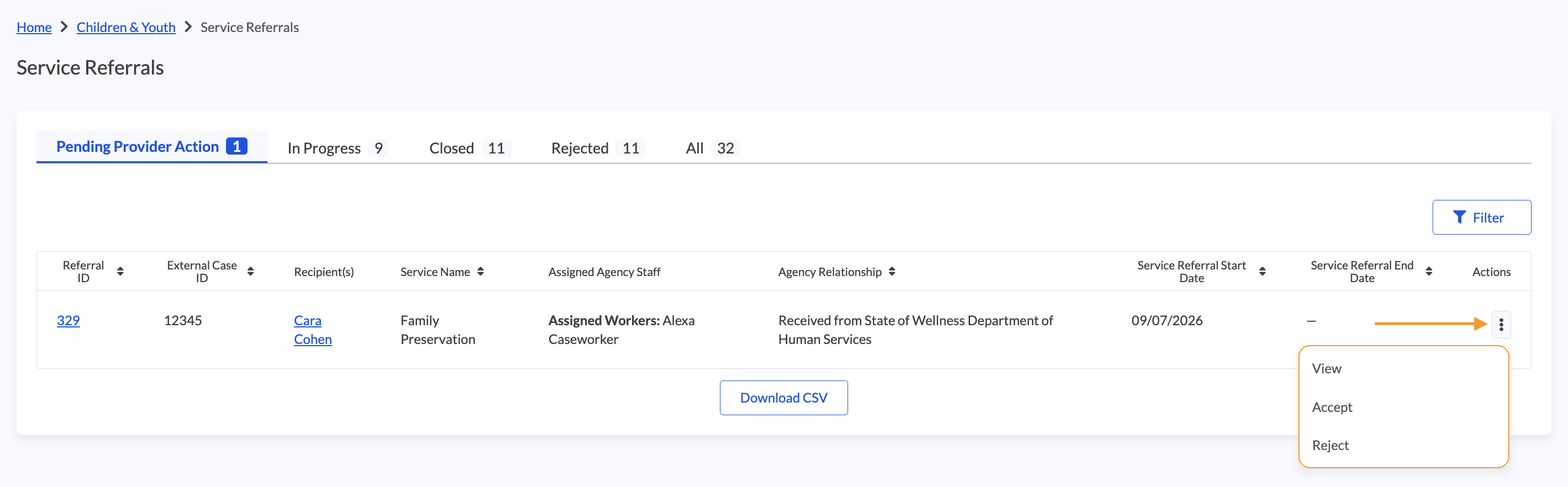Sort by Service Referral Start Date
Image resolution: width=1568 pixels, height=487 pixels.
coord(1262,272)
